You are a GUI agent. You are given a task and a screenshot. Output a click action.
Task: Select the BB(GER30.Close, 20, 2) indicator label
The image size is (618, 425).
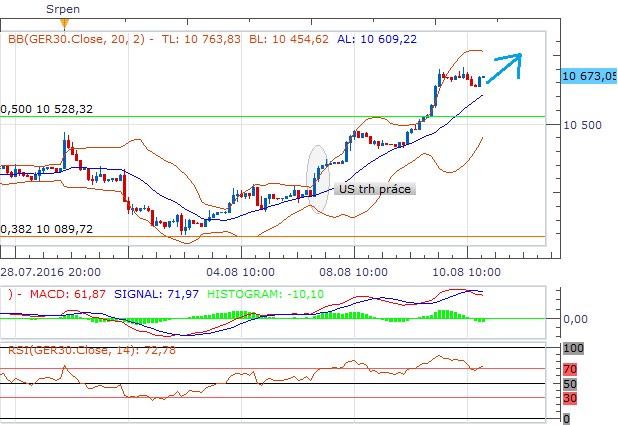(78, 41)
